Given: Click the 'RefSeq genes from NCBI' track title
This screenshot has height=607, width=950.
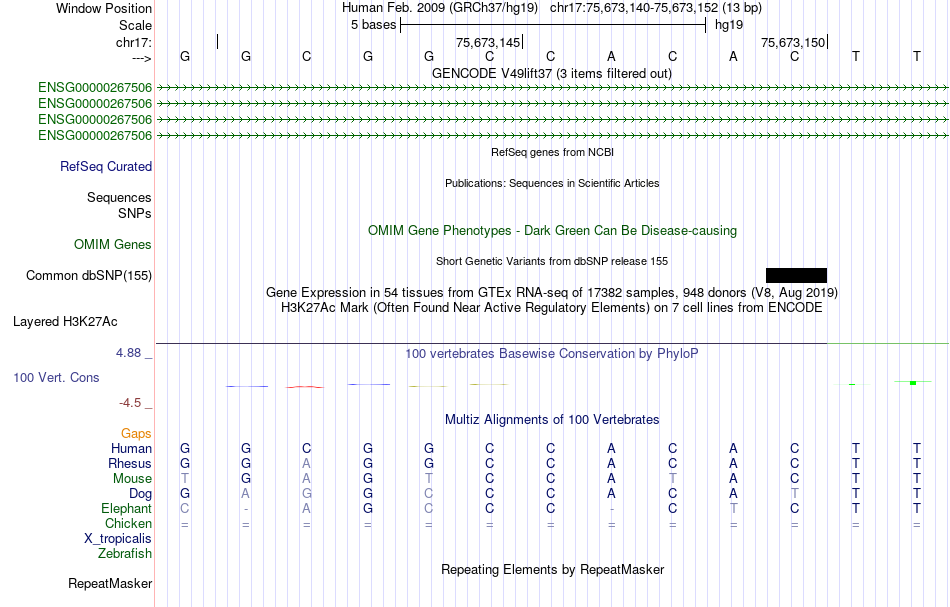Looking at the screenshot, I should coord(553,153).
